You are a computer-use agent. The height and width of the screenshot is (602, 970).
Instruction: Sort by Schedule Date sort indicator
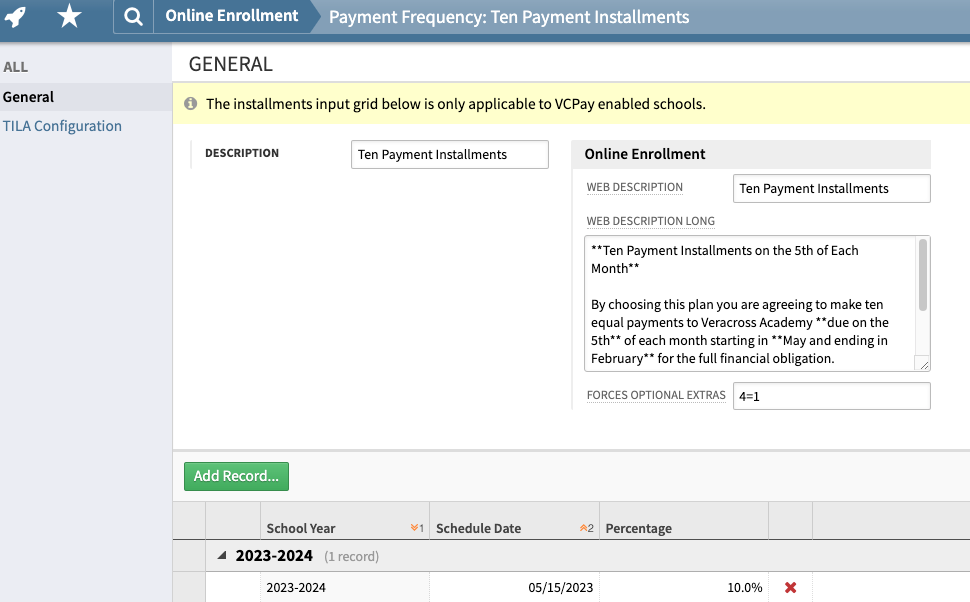[x=586, y=528]
